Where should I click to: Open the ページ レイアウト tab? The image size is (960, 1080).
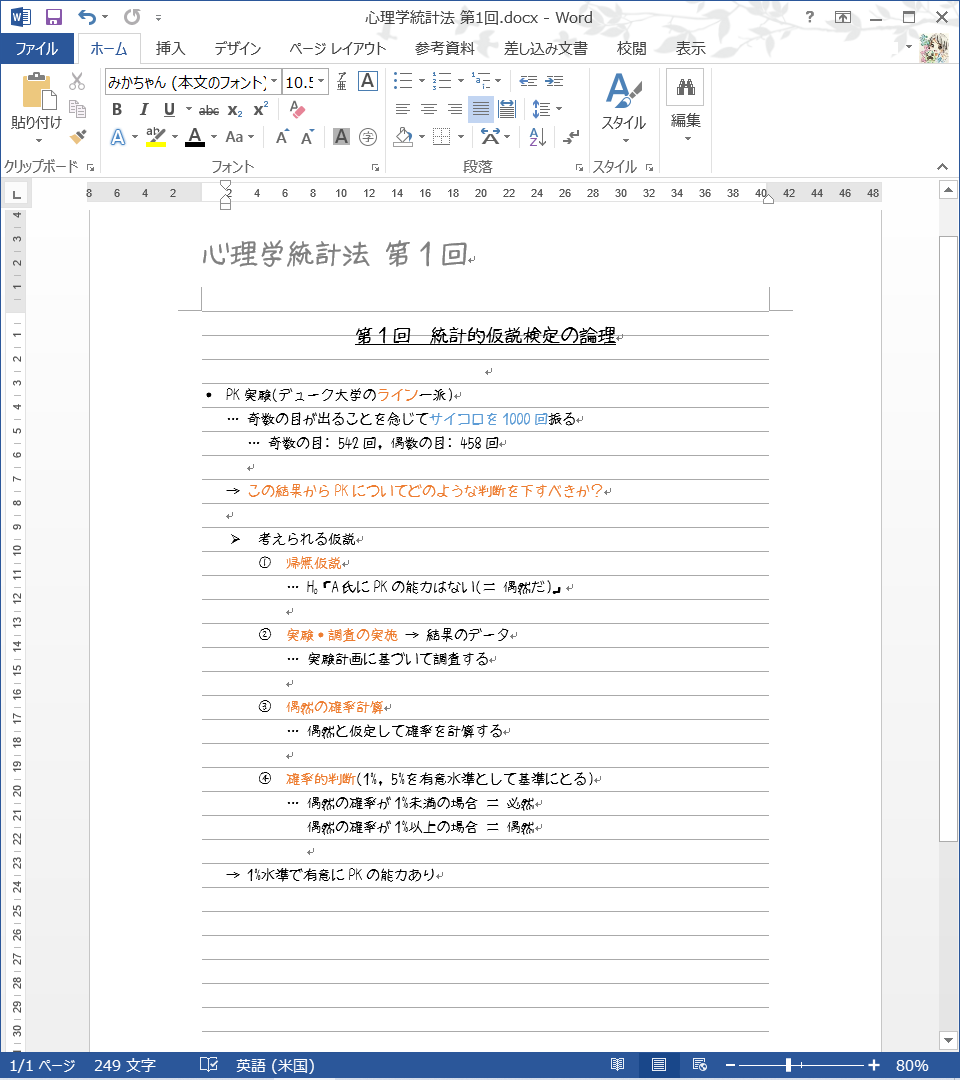[x=337, y=48]
